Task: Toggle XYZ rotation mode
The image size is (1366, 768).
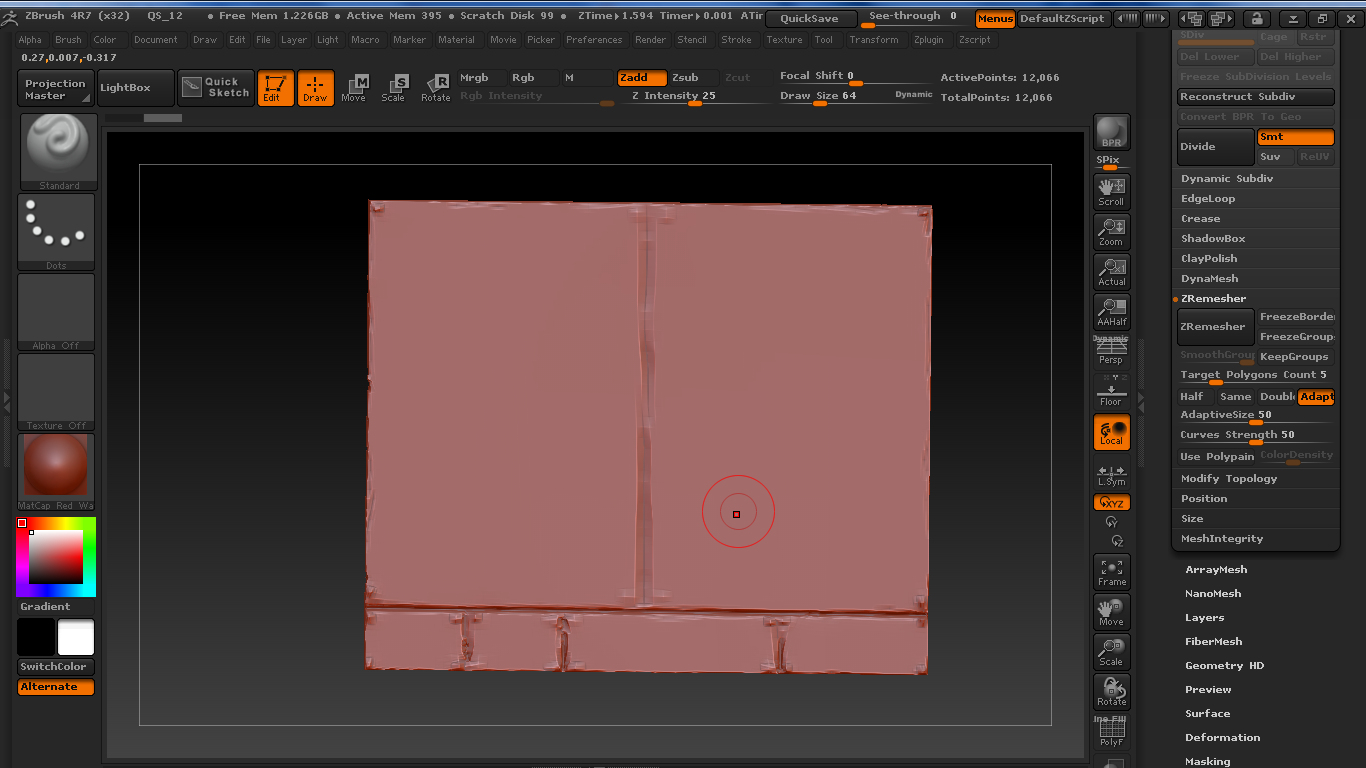Action: point(1111,503)
